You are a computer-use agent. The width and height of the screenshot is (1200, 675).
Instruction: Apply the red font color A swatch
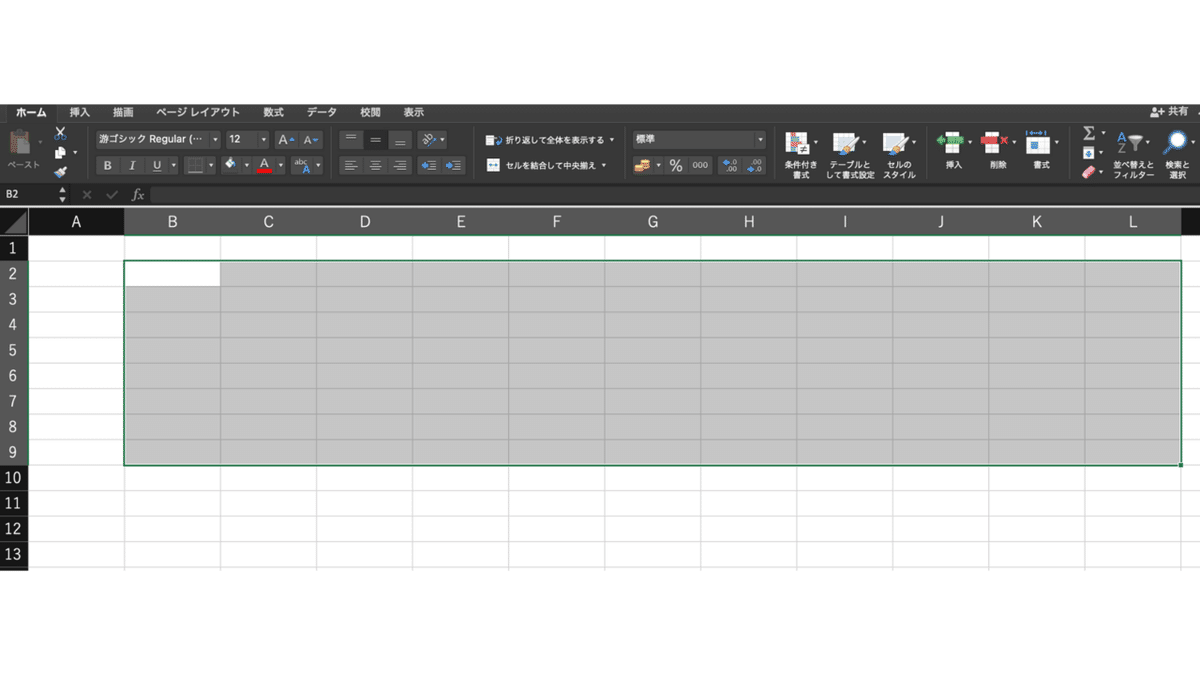click(265, 165)
